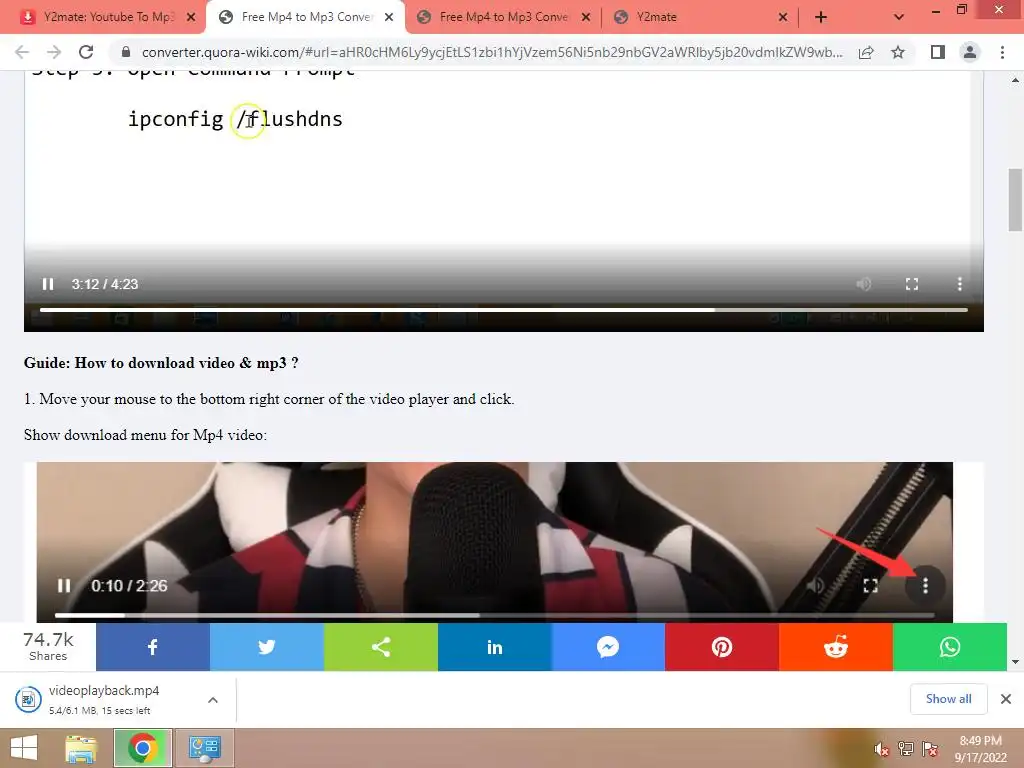Click the Chrome taskbar icon
1024x768 pixels.
(x=143, y=748)
